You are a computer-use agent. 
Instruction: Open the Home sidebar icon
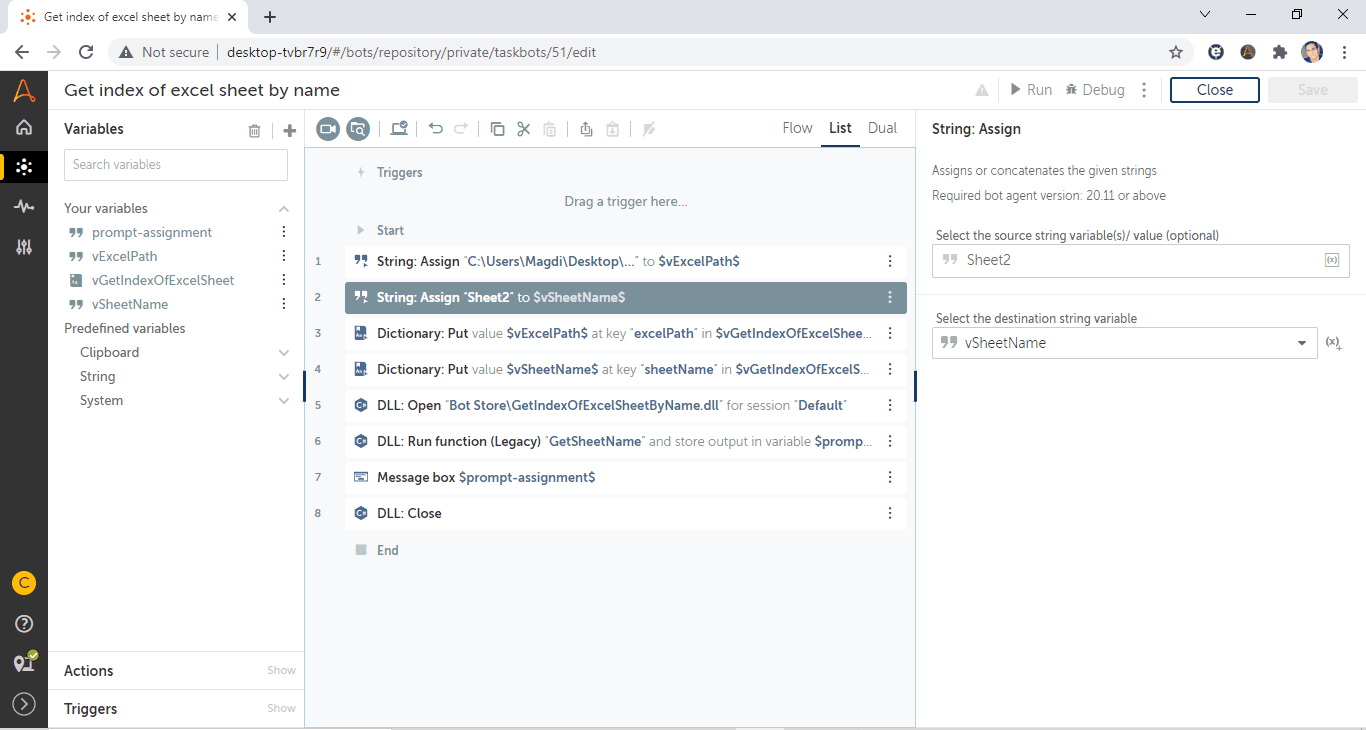coord(24,128)
